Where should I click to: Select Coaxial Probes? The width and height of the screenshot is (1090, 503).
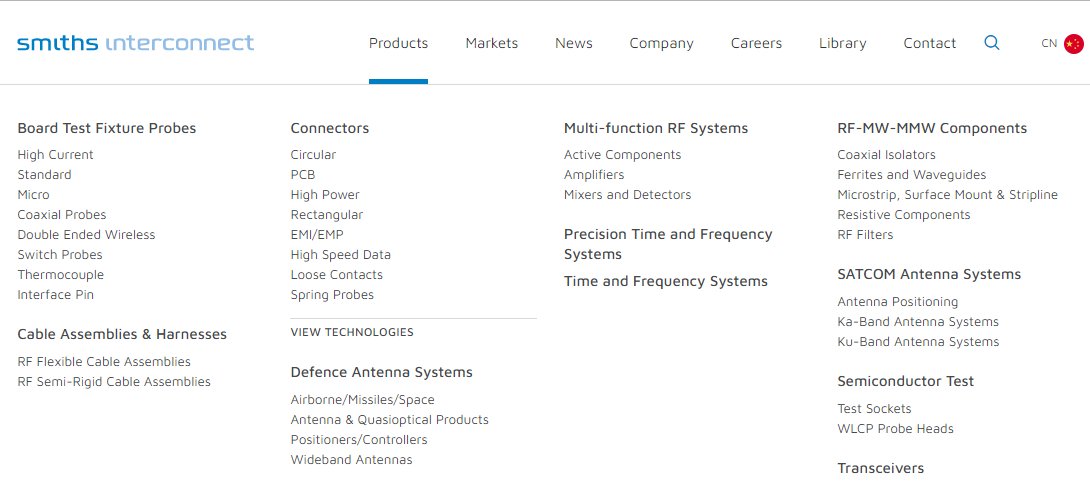coord(62,215)
